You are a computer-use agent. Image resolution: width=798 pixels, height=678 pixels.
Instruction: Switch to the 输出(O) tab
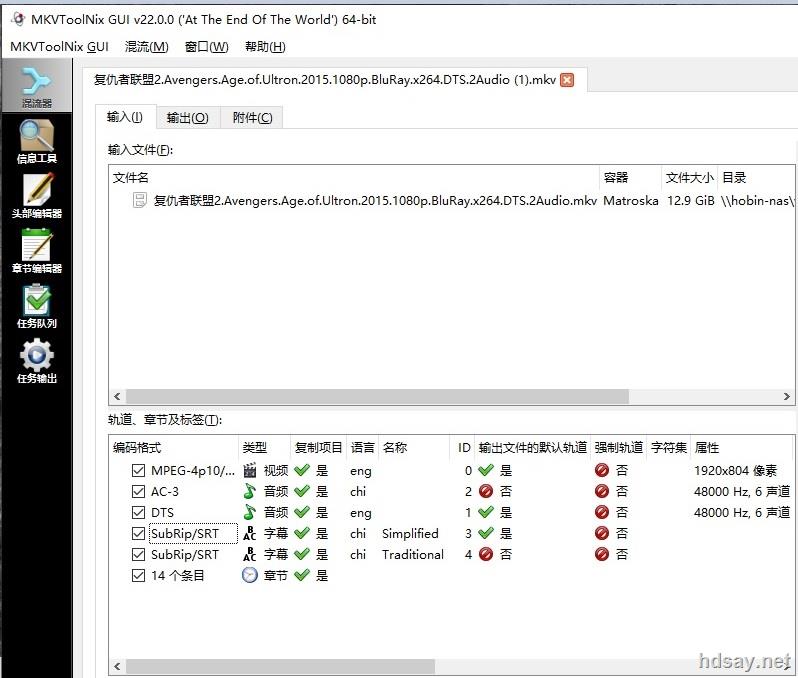188,118
